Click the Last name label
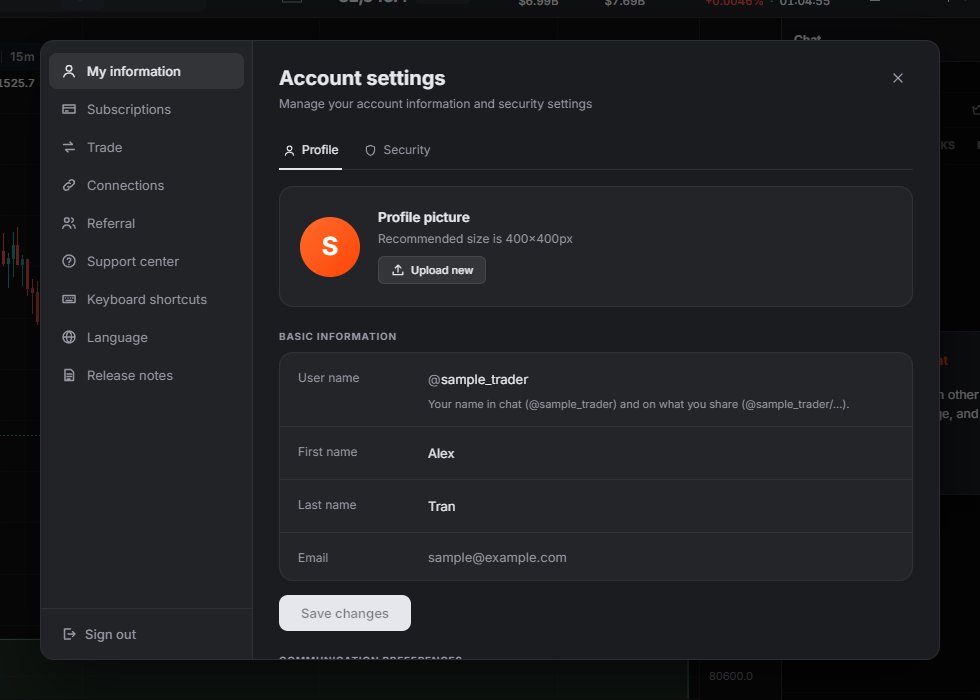The width and height of the screenshot is (980, 700). pyautogui.click(x=327, y=504)
